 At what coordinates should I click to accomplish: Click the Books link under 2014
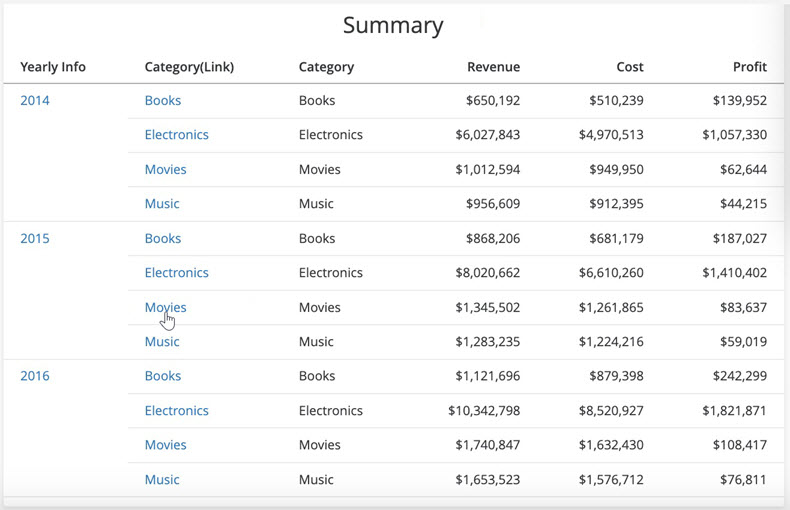163,100
